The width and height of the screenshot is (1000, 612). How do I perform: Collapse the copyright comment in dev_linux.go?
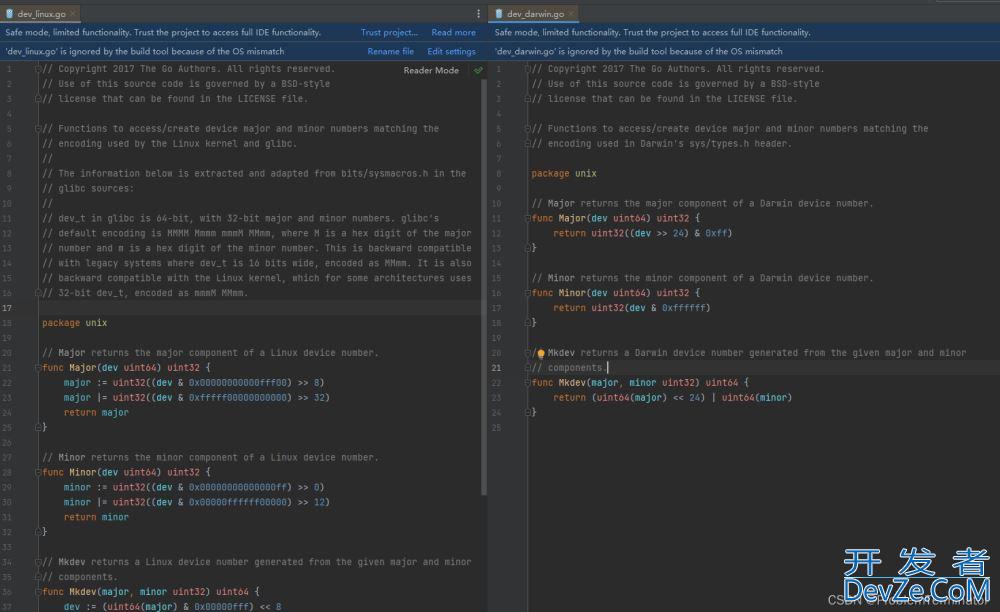point(38,69)
